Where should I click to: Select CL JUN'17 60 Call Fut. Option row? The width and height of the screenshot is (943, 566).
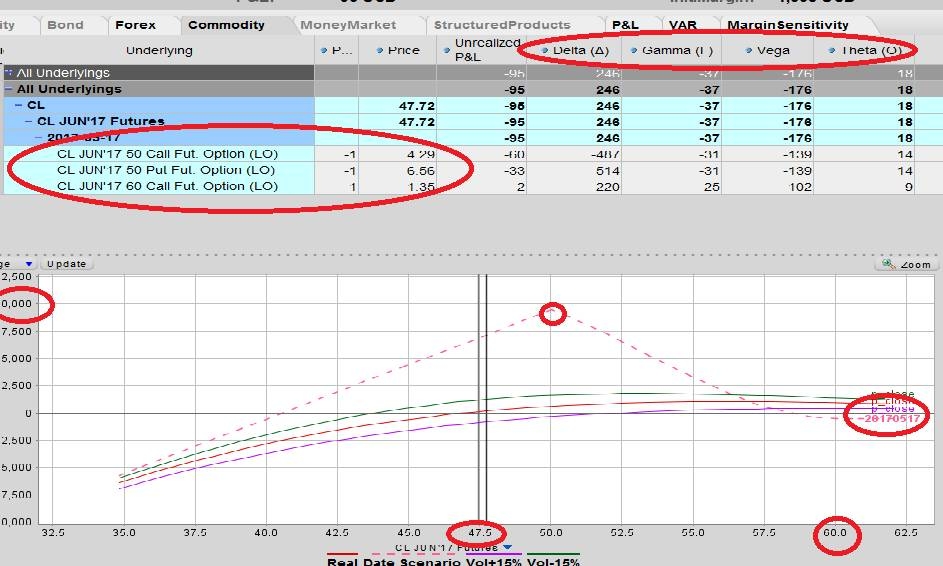(x=159, y=186)
